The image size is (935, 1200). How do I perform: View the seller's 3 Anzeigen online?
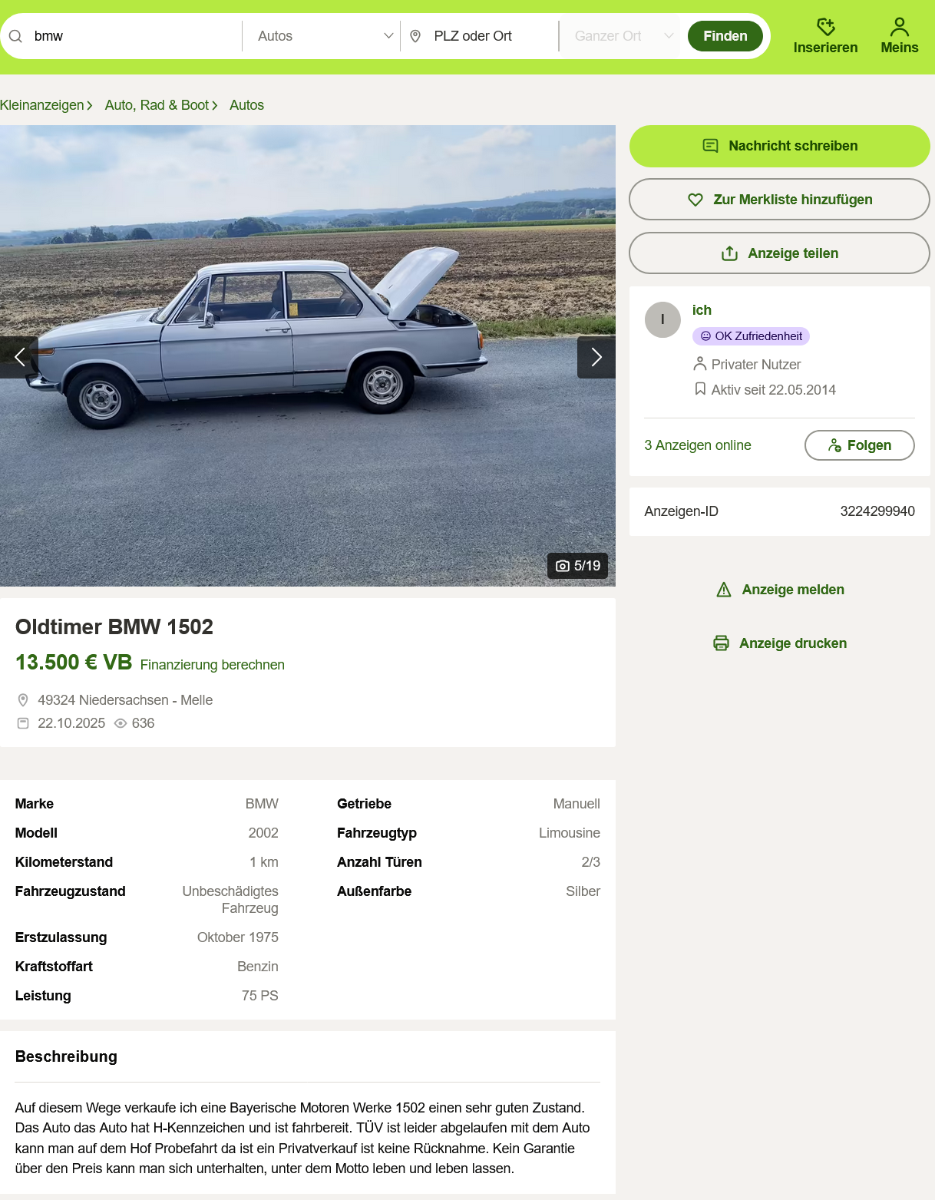(x=698, y=445)
